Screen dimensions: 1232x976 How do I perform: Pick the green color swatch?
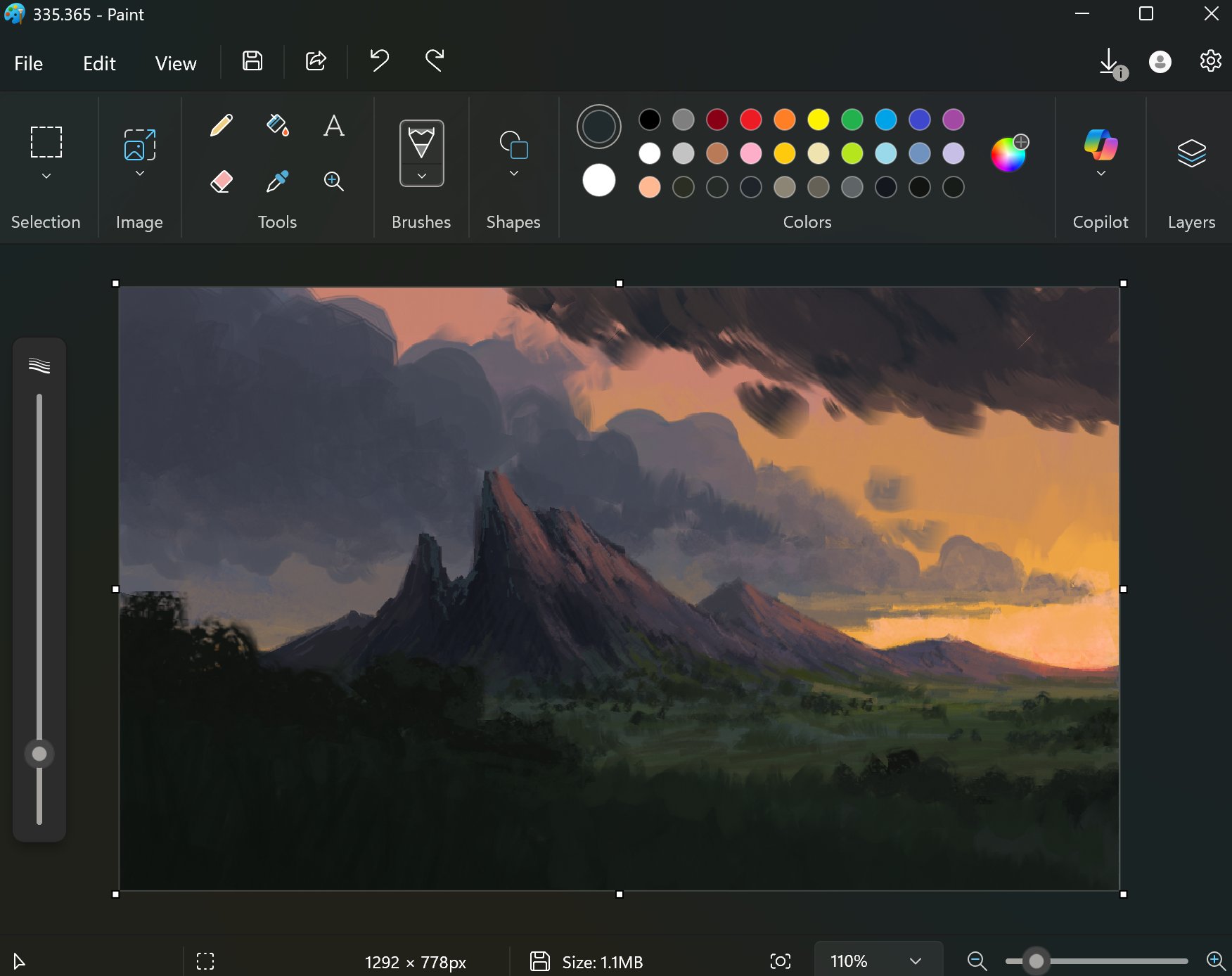[x=852, y=120]
